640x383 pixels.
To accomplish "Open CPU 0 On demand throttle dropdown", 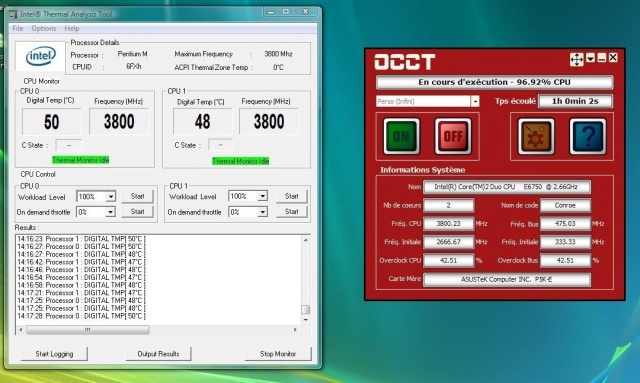I will pos(110,212).
